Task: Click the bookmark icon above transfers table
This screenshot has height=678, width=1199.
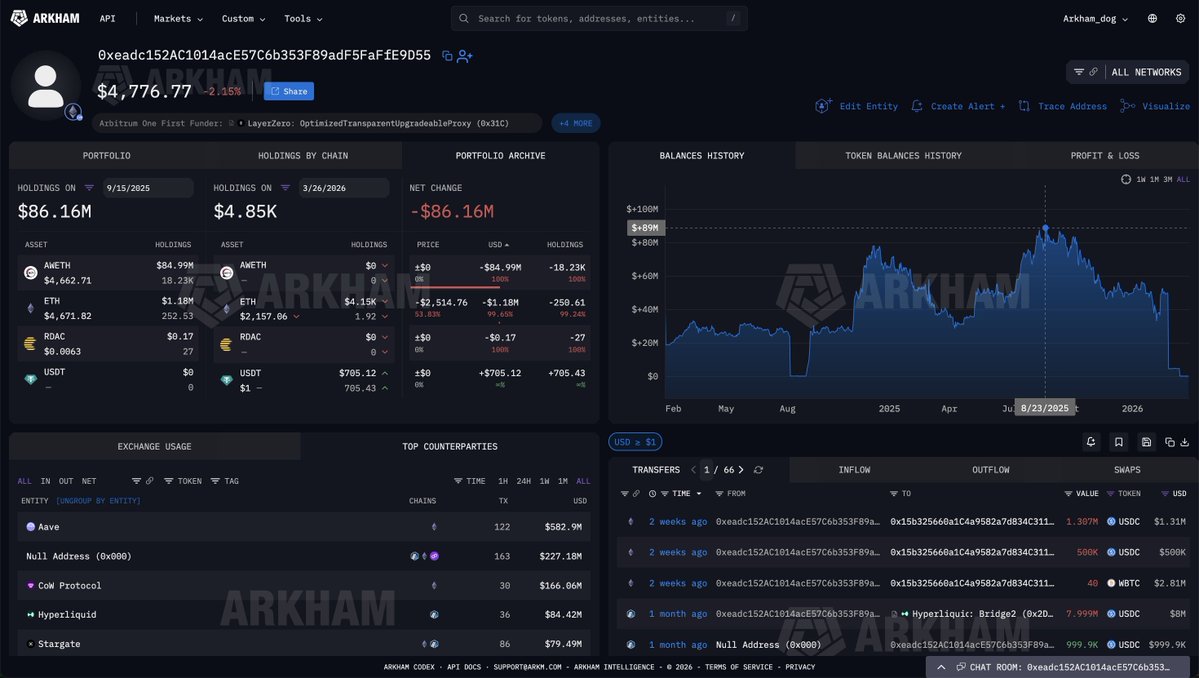Action: click(x=1119, y=442)
